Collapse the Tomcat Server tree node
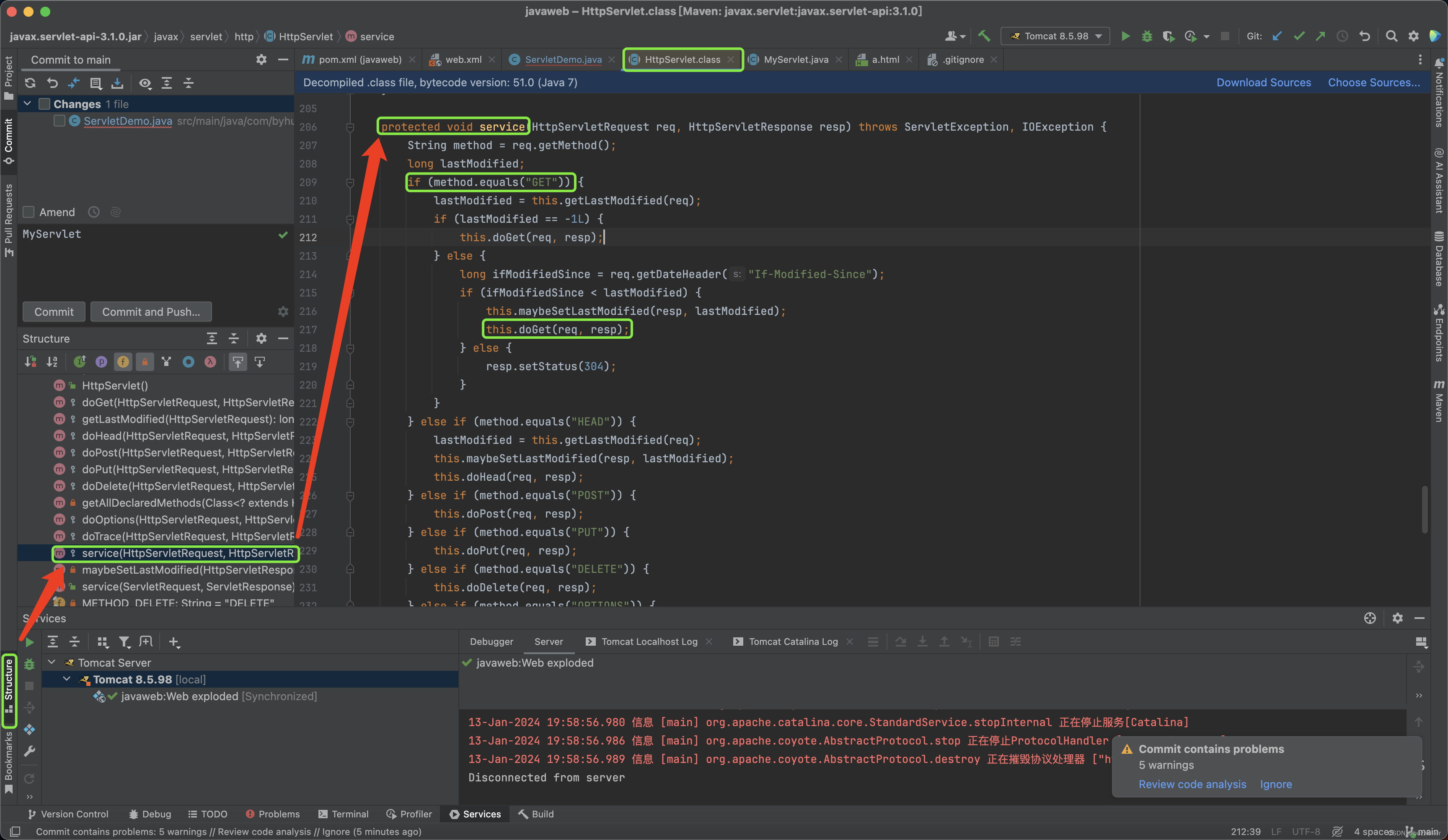The height and width of the screenshot is (840, 1448). (x=52, y=662)
